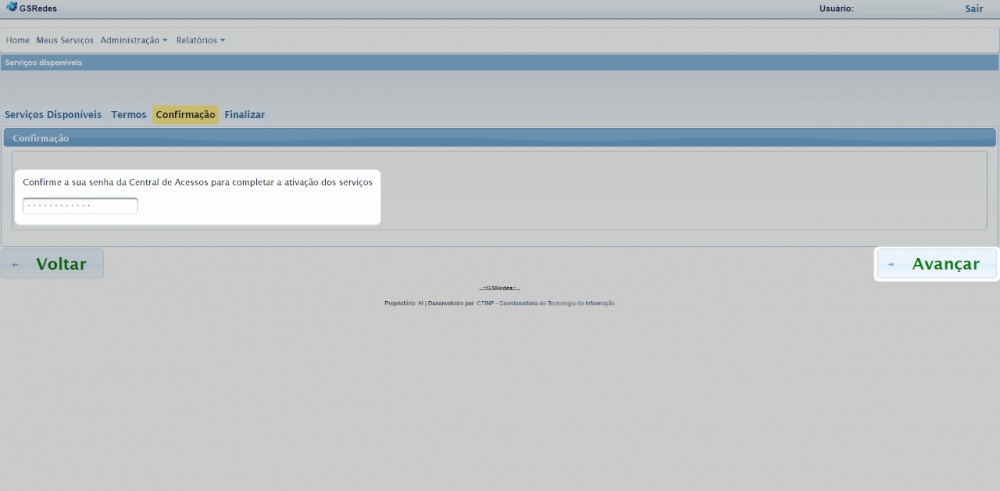Click the GSRedes title text in header
This screenshot has width=1000, height=491.
click(x=38, y=8)
